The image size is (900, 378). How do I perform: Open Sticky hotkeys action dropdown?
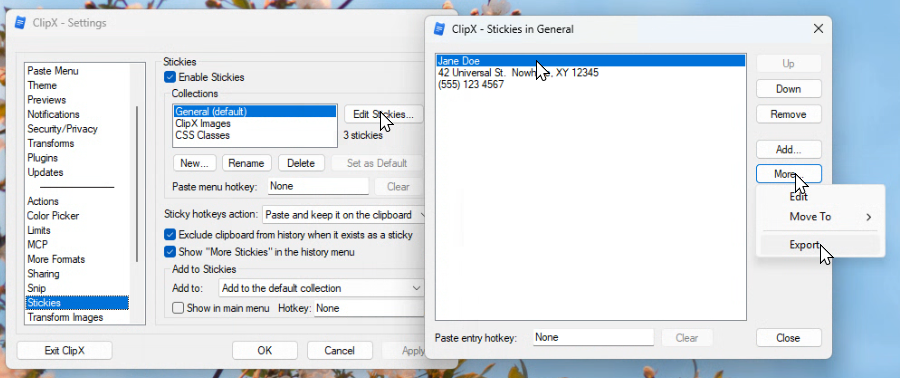(344, 215)
